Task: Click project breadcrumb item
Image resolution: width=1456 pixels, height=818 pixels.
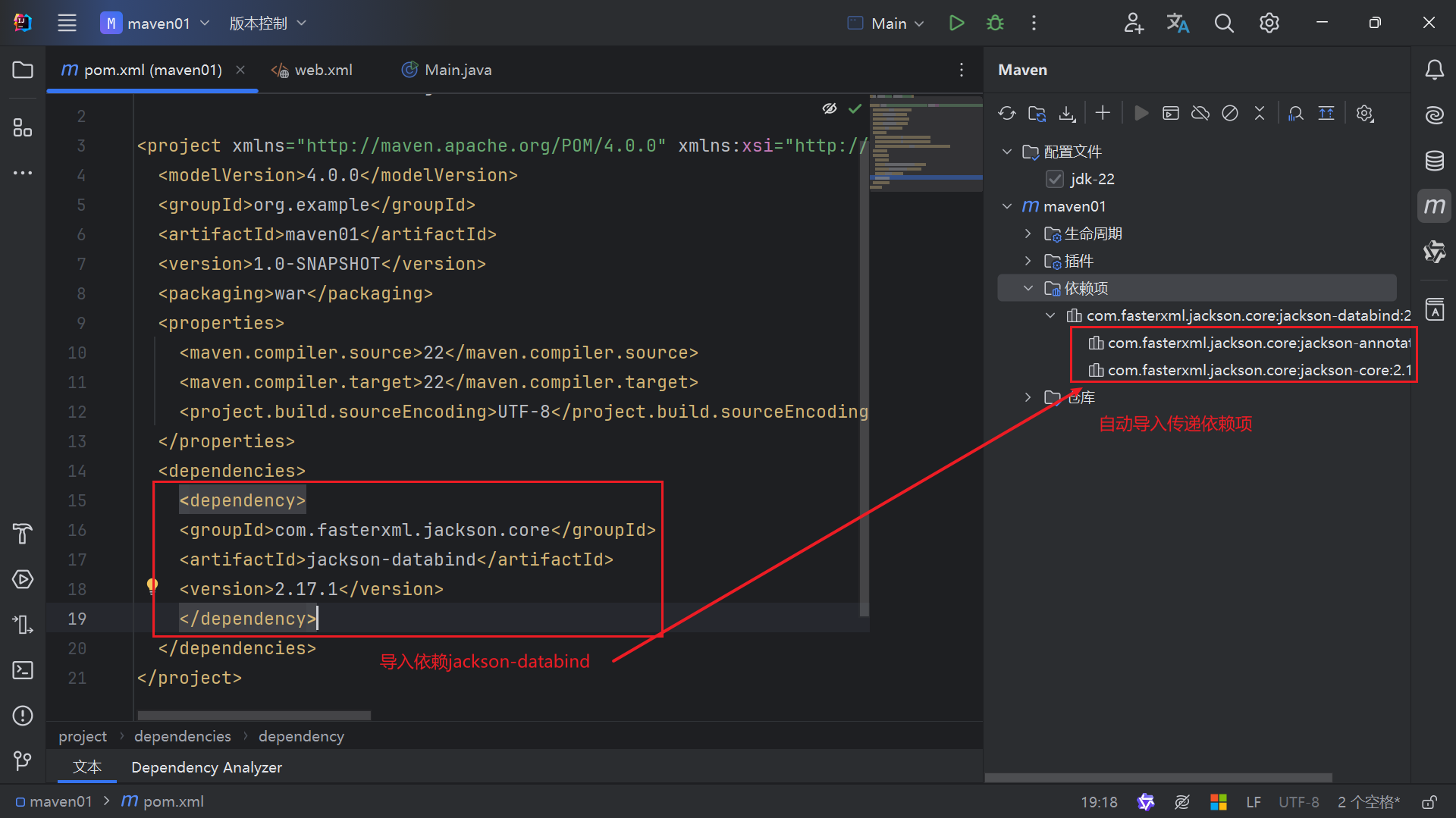Action: pos(83,736)
